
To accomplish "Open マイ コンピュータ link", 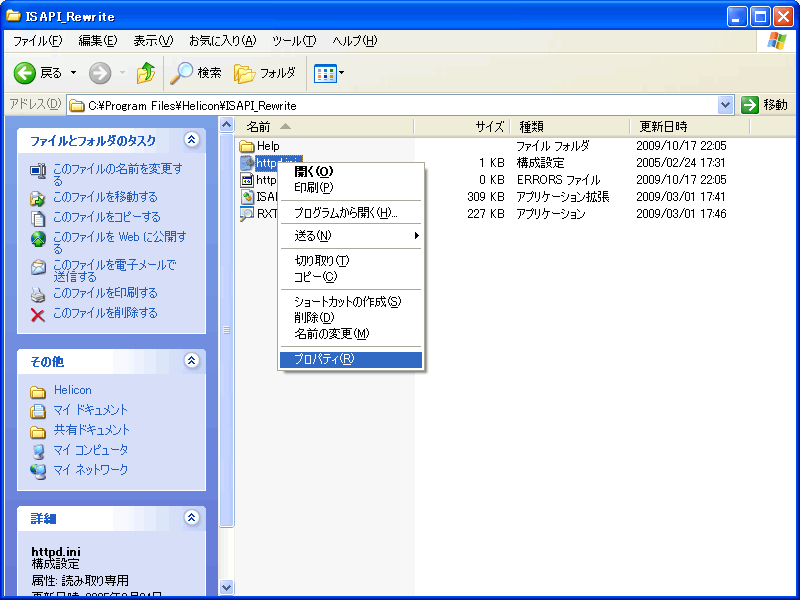I will [x=90, y=449].
